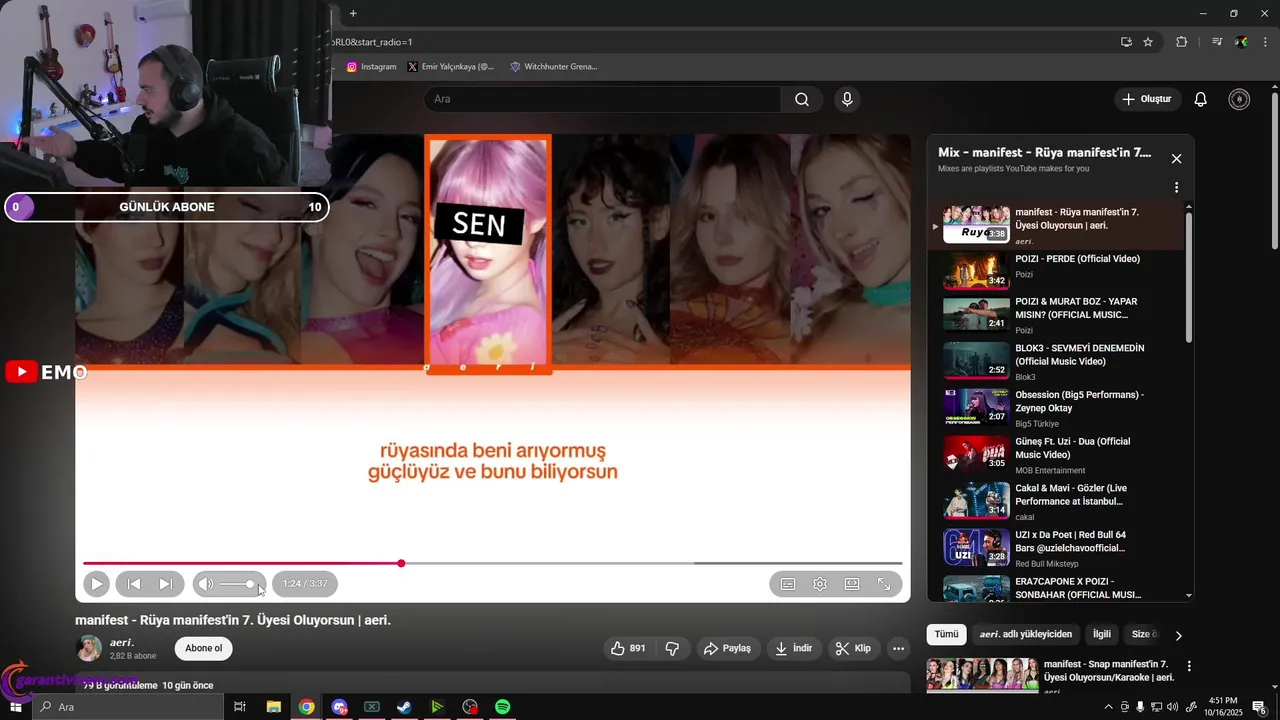Open File Explorer from the taskbar
This screenshot has height=720, width=1280.
[273, 707]
